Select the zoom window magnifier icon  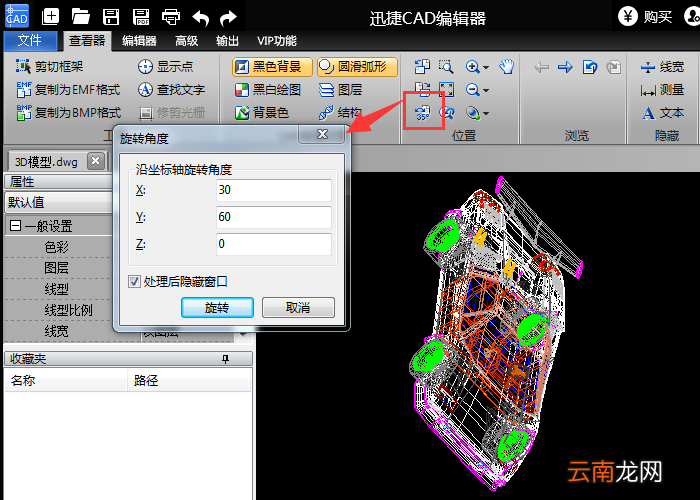tap(446, 67)
